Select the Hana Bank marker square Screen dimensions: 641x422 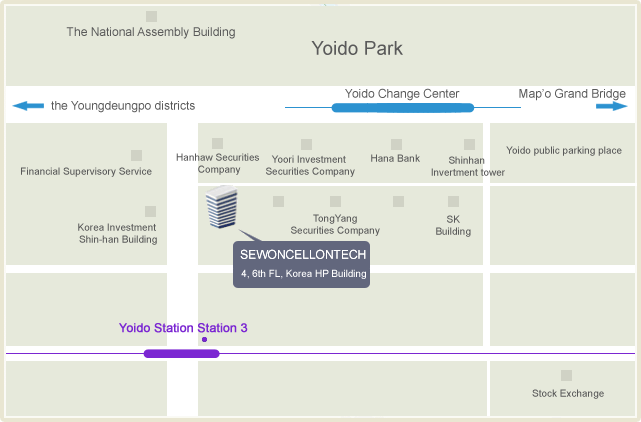[x=396, y=144]
